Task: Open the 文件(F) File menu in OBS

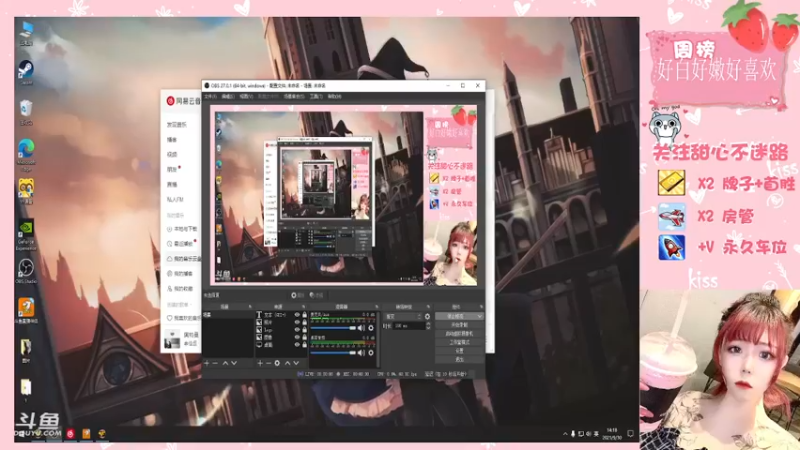Action: tap(211, 96)
